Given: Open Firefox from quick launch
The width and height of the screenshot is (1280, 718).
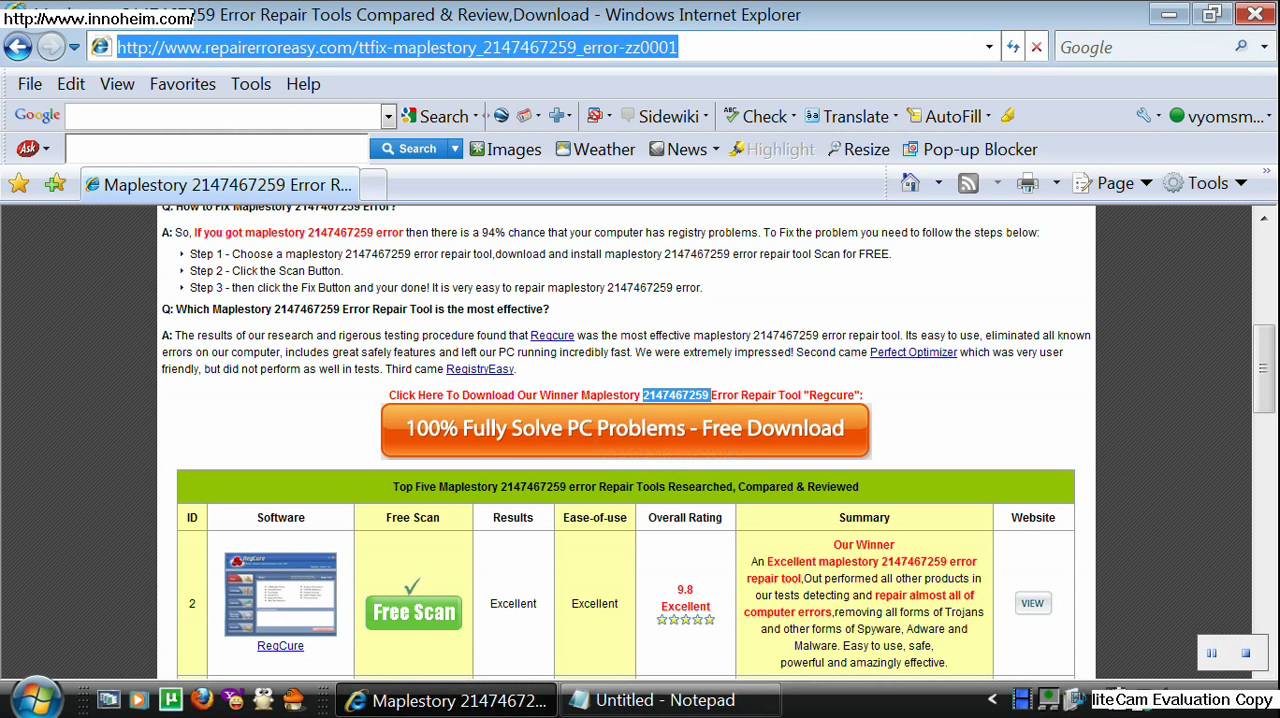Looking at the screenshot, I should 201,699.
